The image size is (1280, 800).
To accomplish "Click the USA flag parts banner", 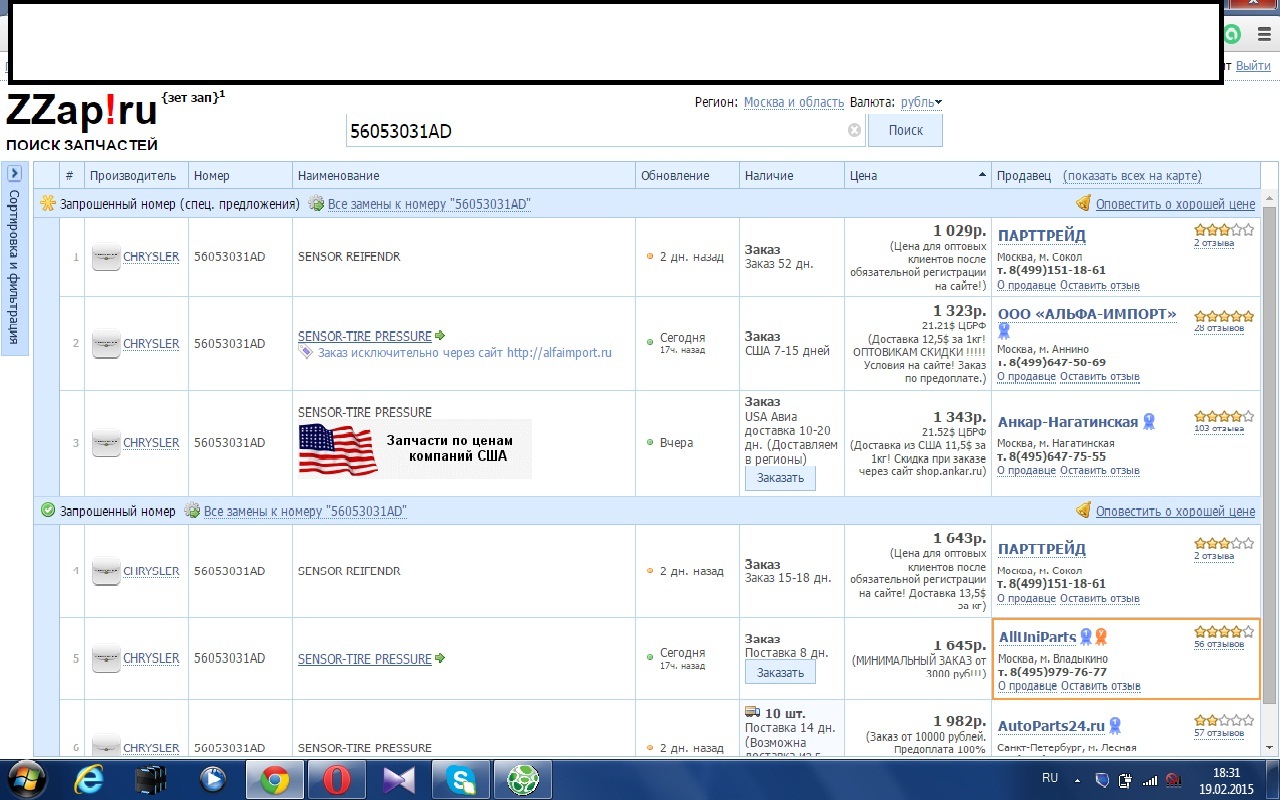I will pyautogui.click(x=415, y=449).
